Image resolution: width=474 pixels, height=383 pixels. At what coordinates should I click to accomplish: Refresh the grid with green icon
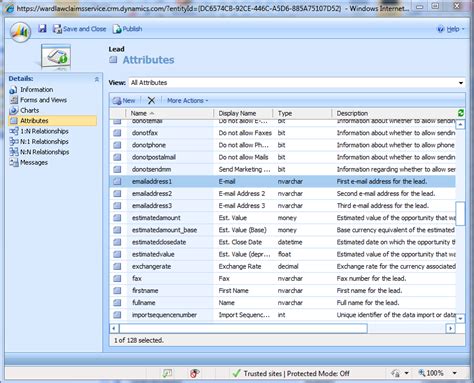click(461, 113)
